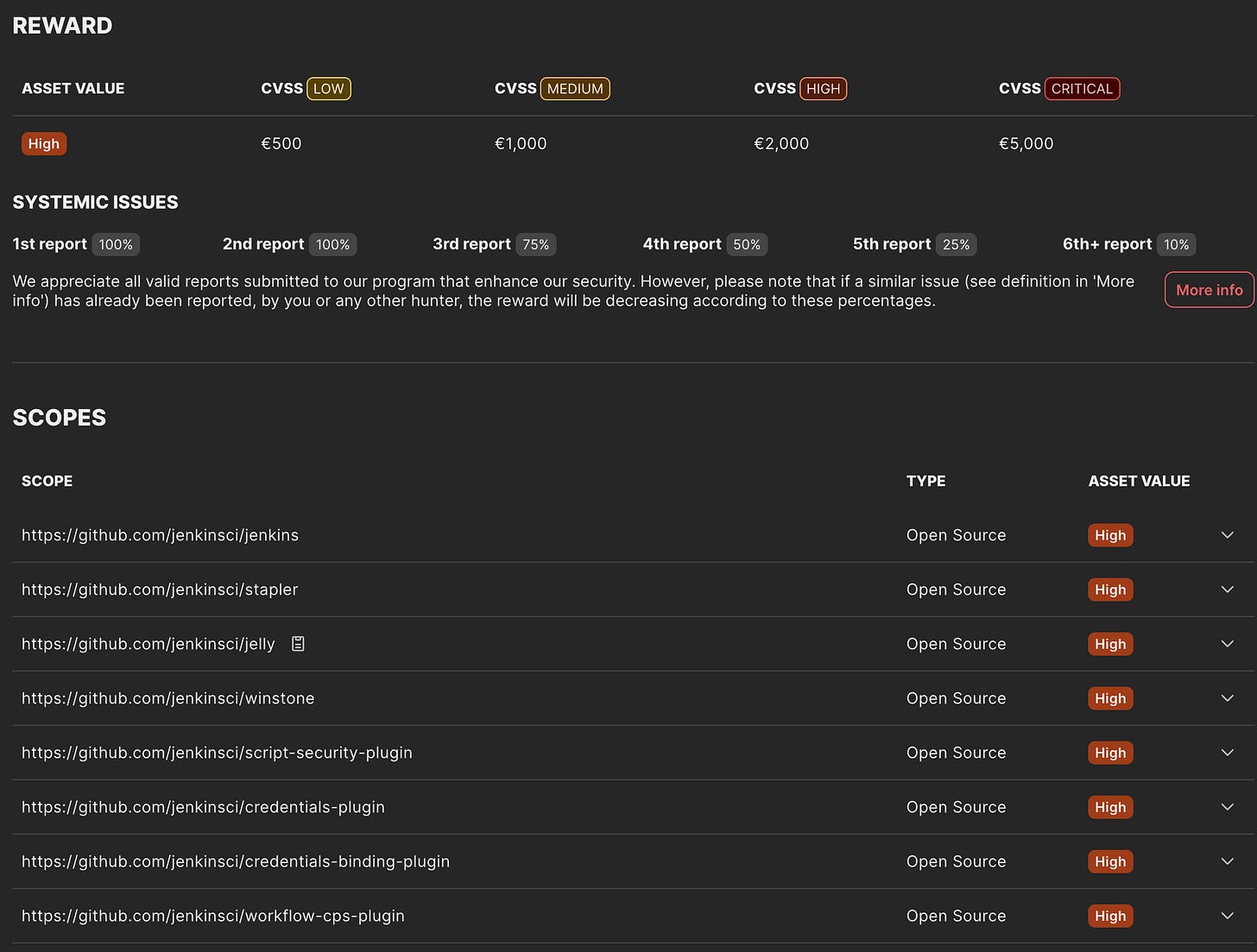1257x952 pixels.
Task: Click the More info button
Action: point(1209,290)
